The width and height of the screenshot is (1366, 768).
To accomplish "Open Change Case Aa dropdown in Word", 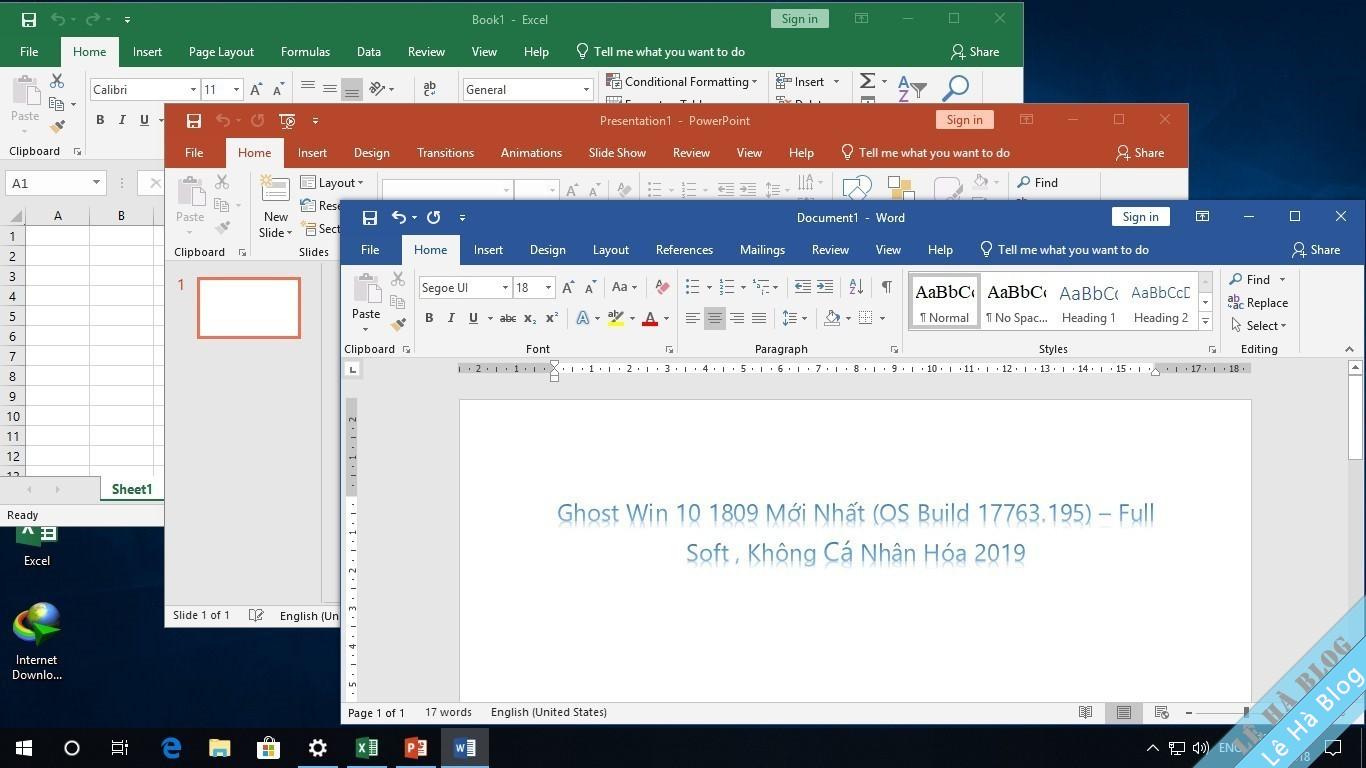I will pos(624,287).
